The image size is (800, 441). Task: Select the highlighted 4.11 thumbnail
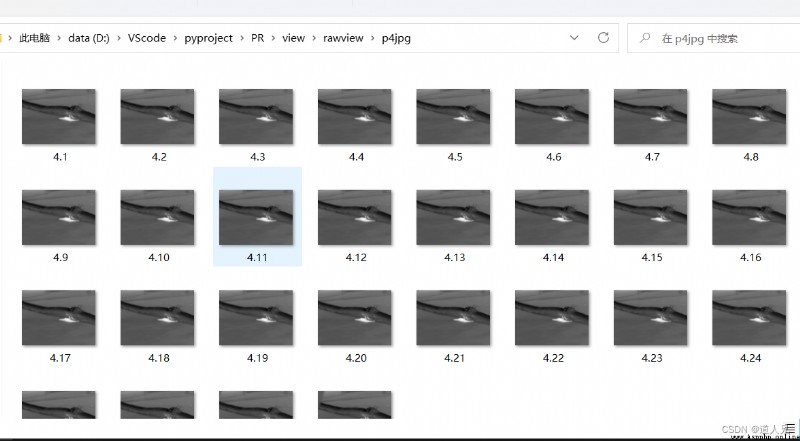pos(256,217)
